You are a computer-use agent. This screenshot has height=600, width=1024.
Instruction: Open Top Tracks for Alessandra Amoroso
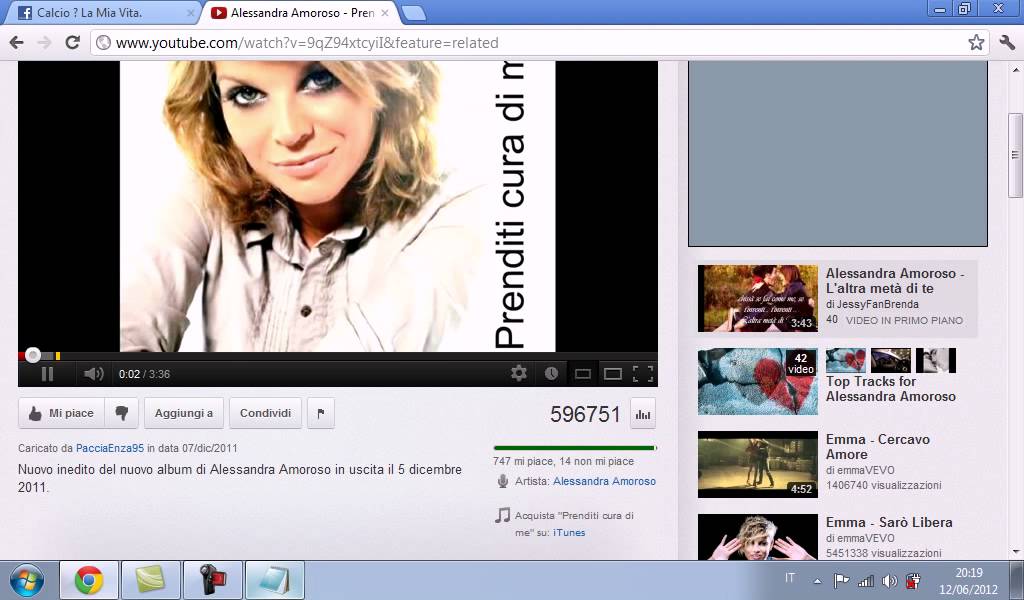[x=891, y=389]
